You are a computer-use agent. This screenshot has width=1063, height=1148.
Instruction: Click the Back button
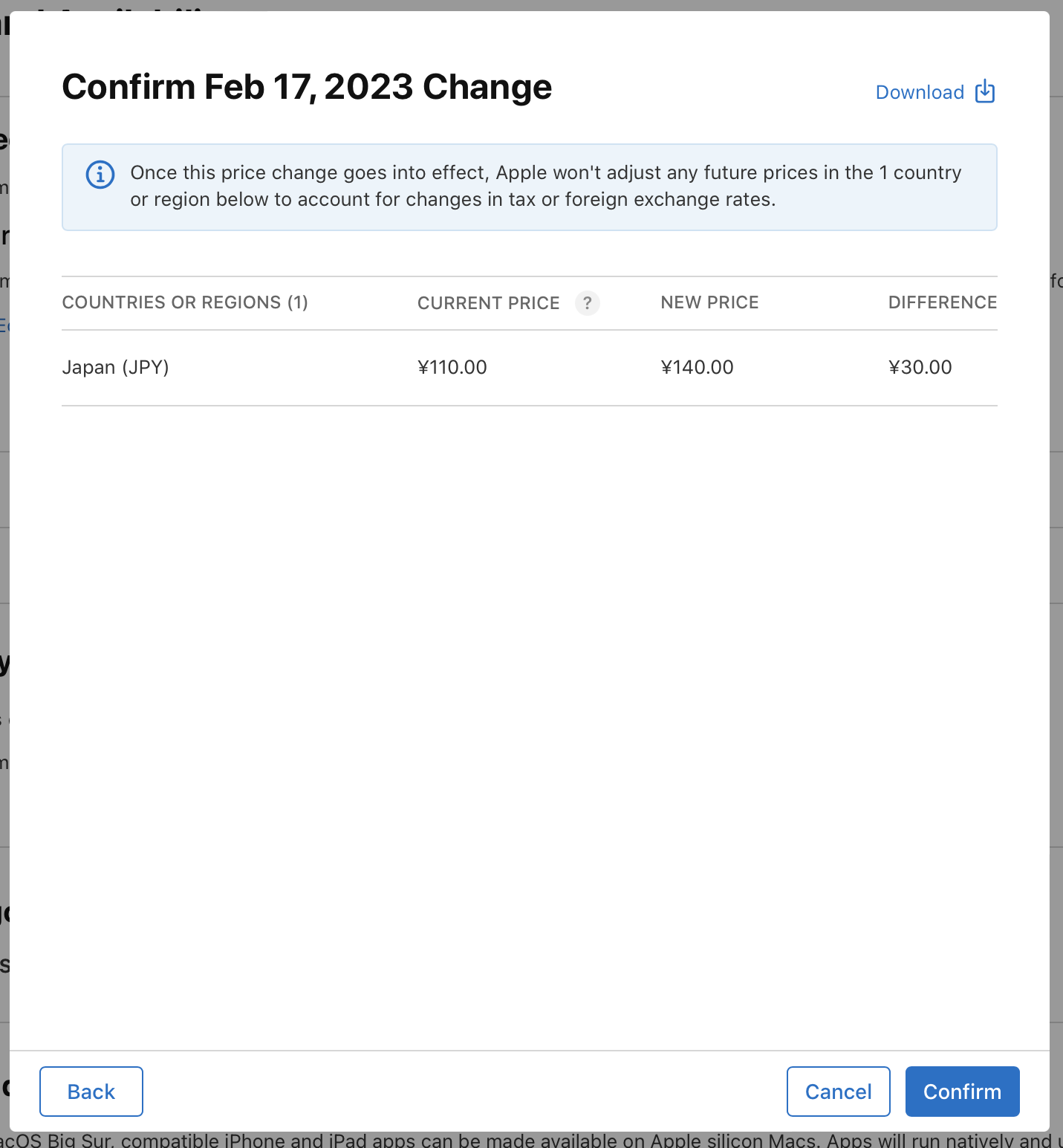(91, 1091)
